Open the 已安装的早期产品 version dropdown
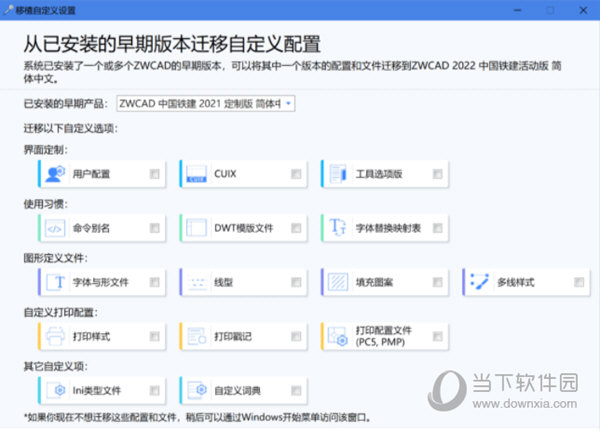 click(x=206, y=103)
